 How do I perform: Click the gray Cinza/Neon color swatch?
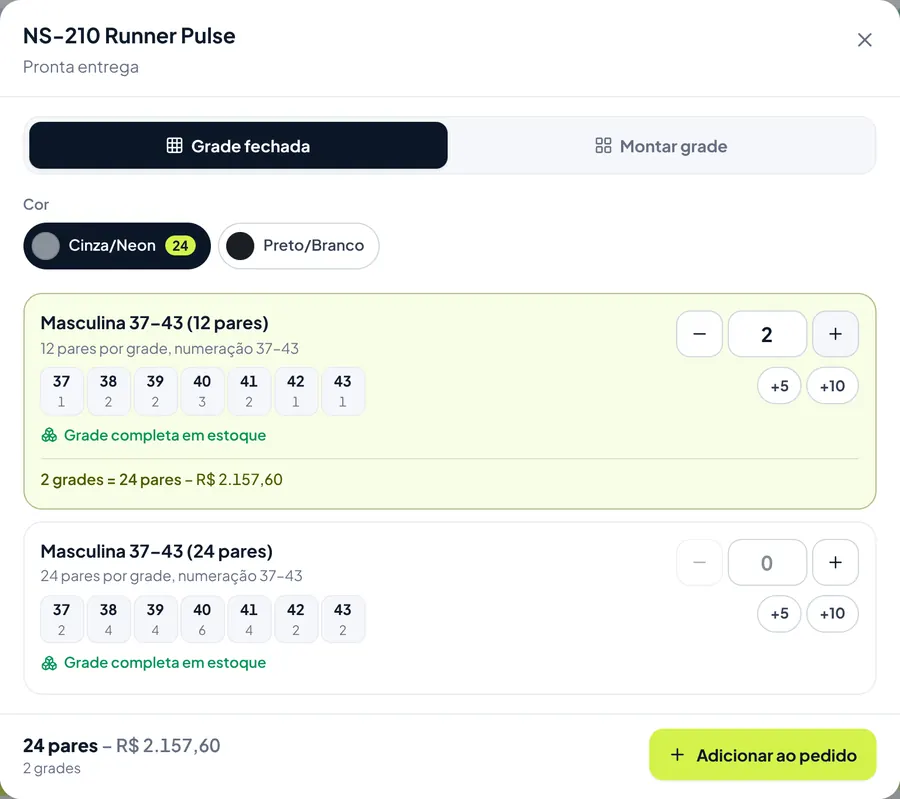pyautogui.click(x=45, y=246)
